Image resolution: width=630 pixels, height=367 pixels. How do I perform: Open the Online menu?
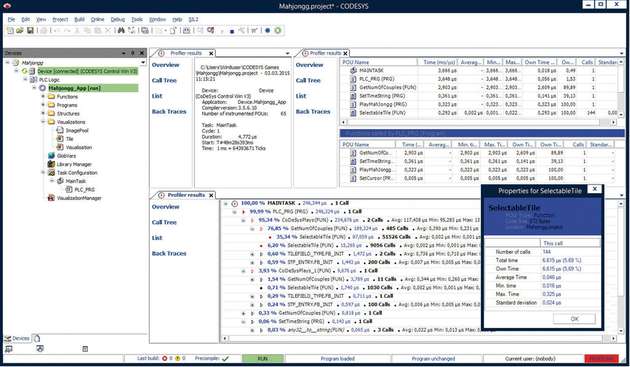coord(97,19)
